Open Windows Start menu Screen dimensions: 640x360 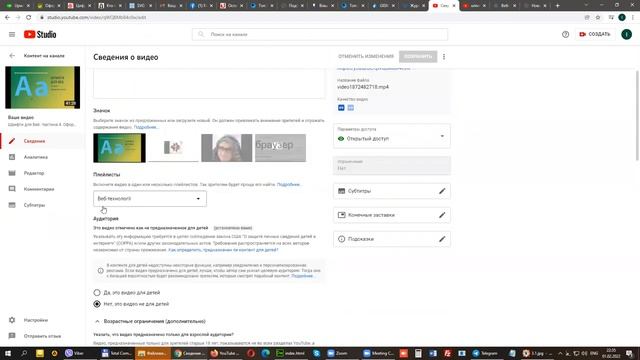click(8, 353)
